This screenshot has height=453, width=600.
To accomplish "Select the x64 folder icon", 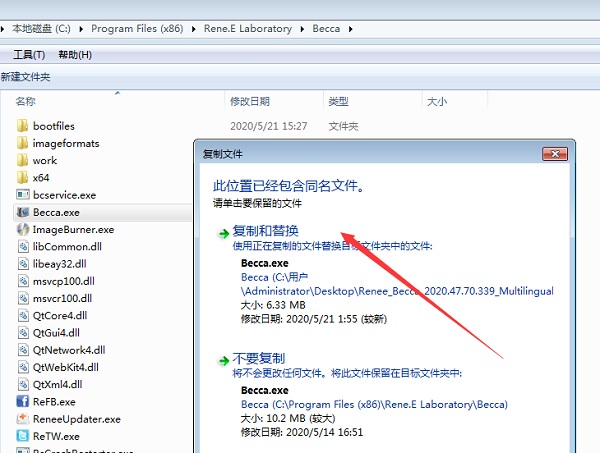I will [x=23, y=178].
